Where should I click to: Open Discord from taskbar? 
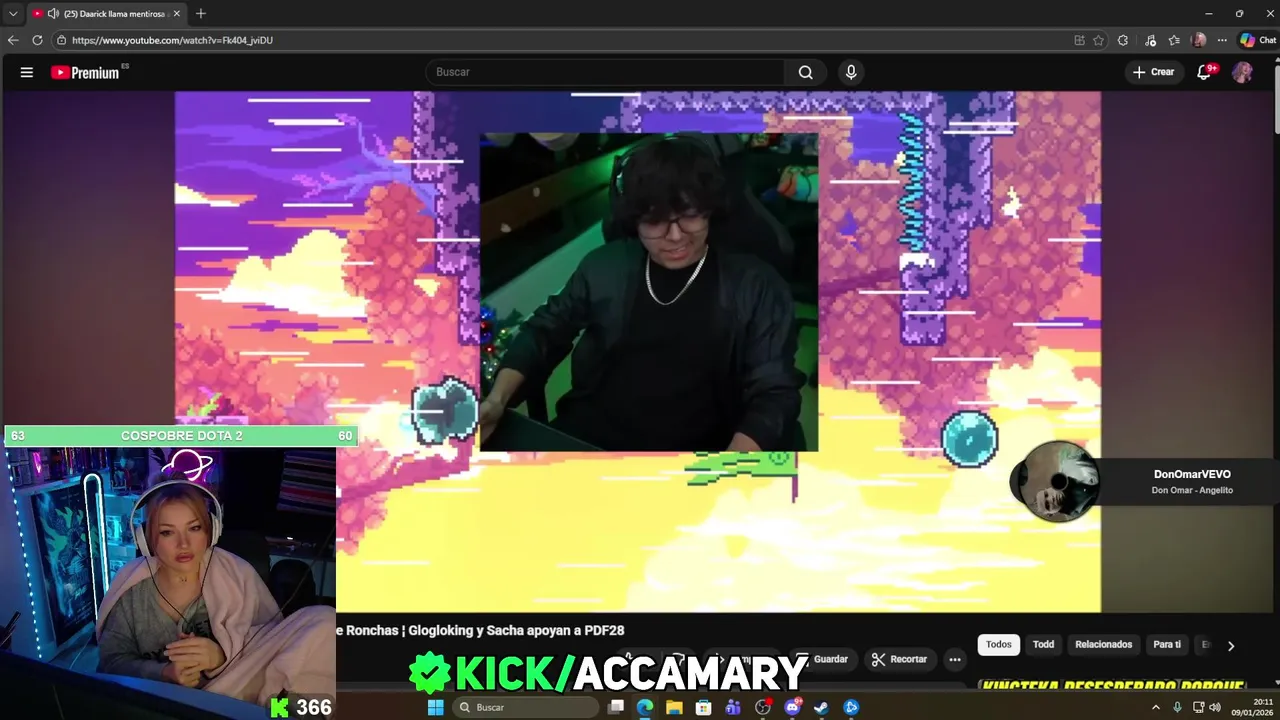(x=792, y=707)
